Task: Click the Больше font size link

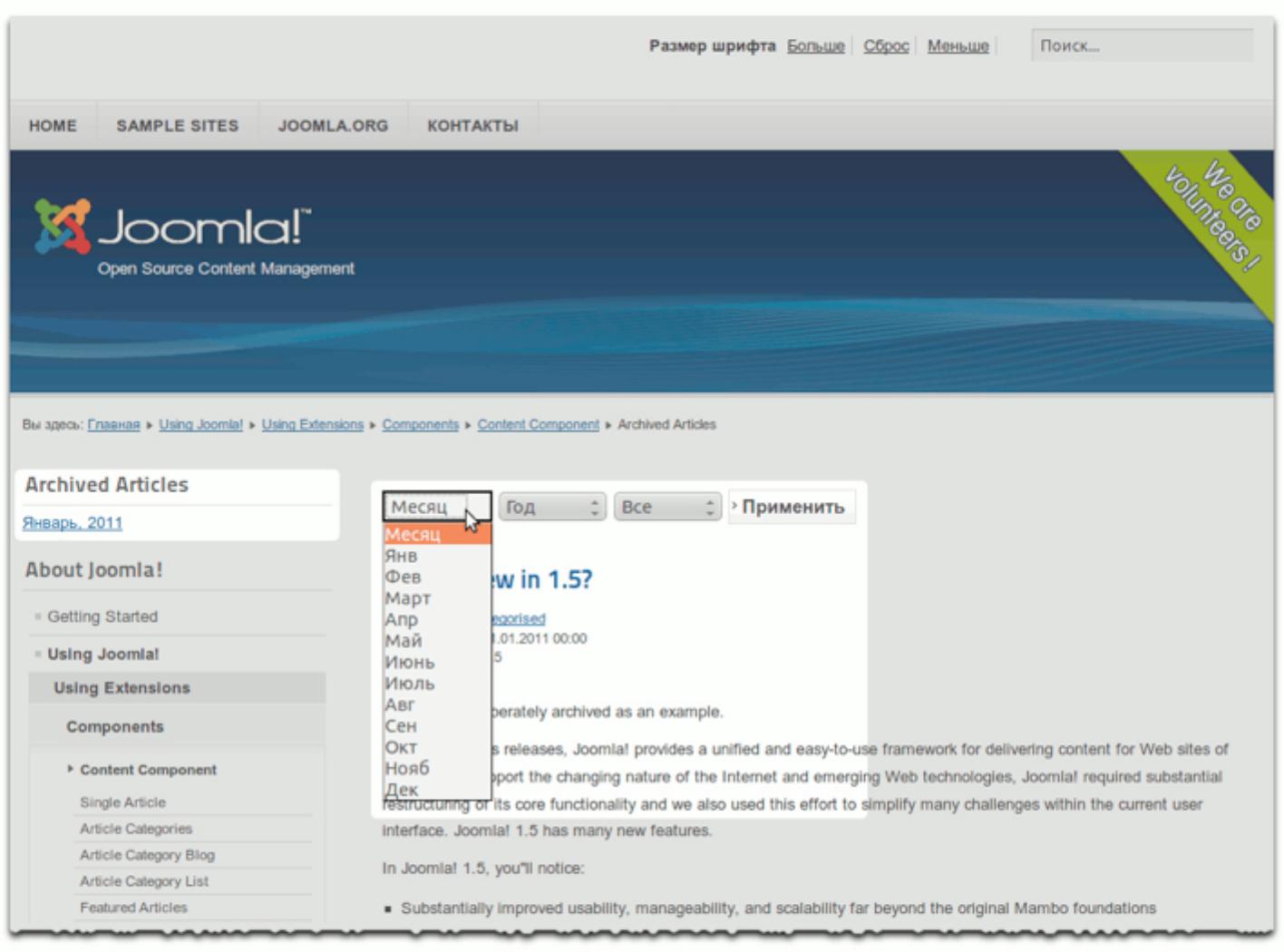Action: coord(815,46)
